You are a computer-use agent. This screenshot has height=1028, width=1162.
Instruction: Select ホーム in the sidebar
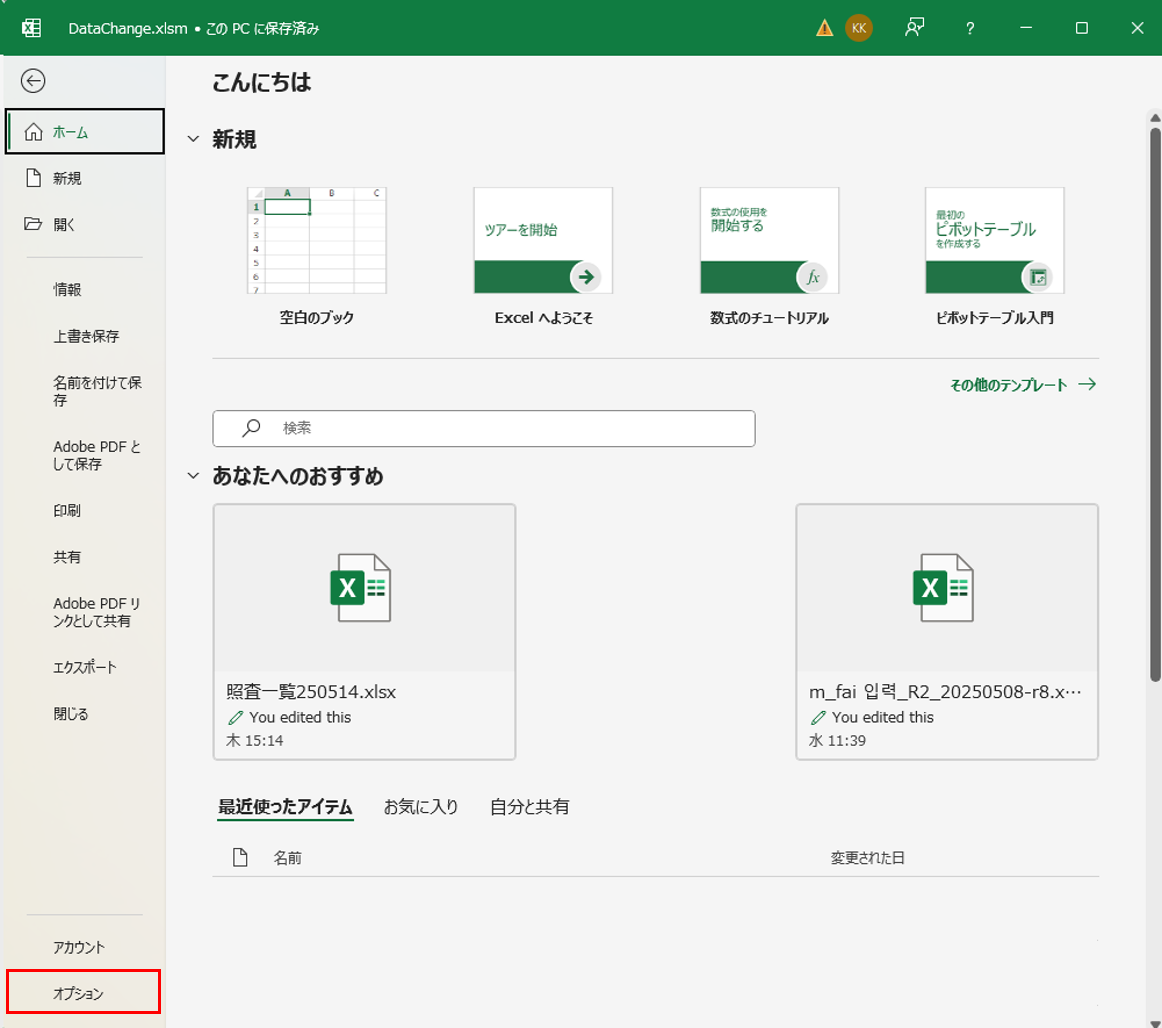pos(84,132)
